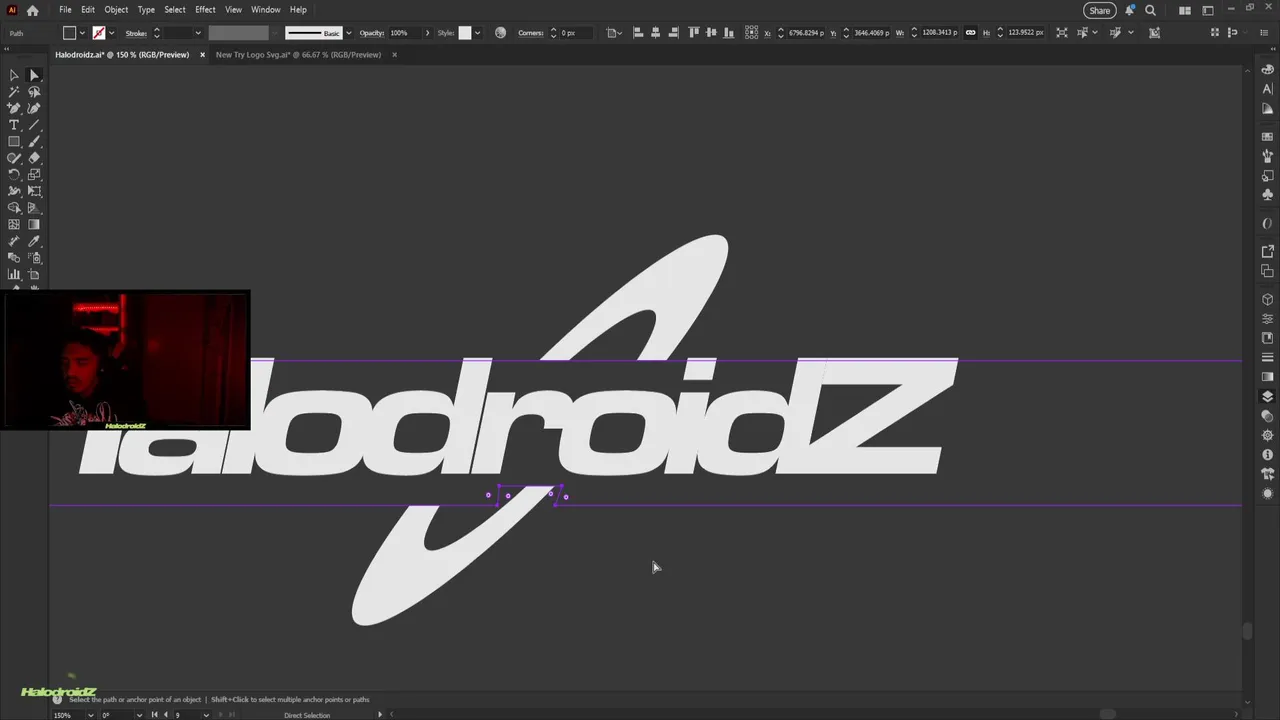Open the Corners options link

coord(530,33)
